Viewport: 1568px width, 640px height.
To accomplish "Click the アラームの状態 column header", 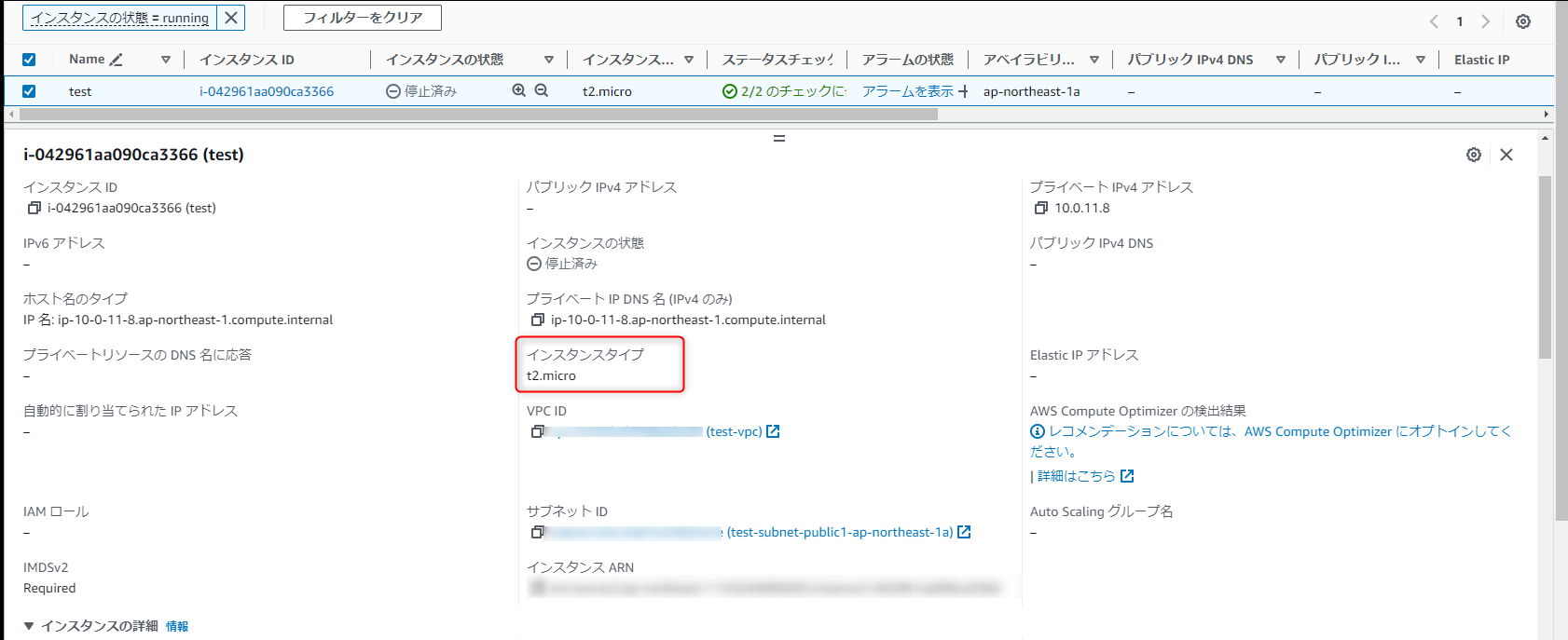I will point(908,60).
